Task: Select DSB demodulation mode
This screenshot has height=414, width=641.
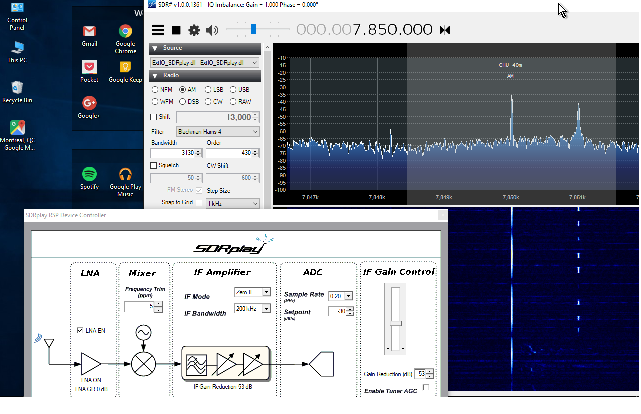Action: pos(182,101)
